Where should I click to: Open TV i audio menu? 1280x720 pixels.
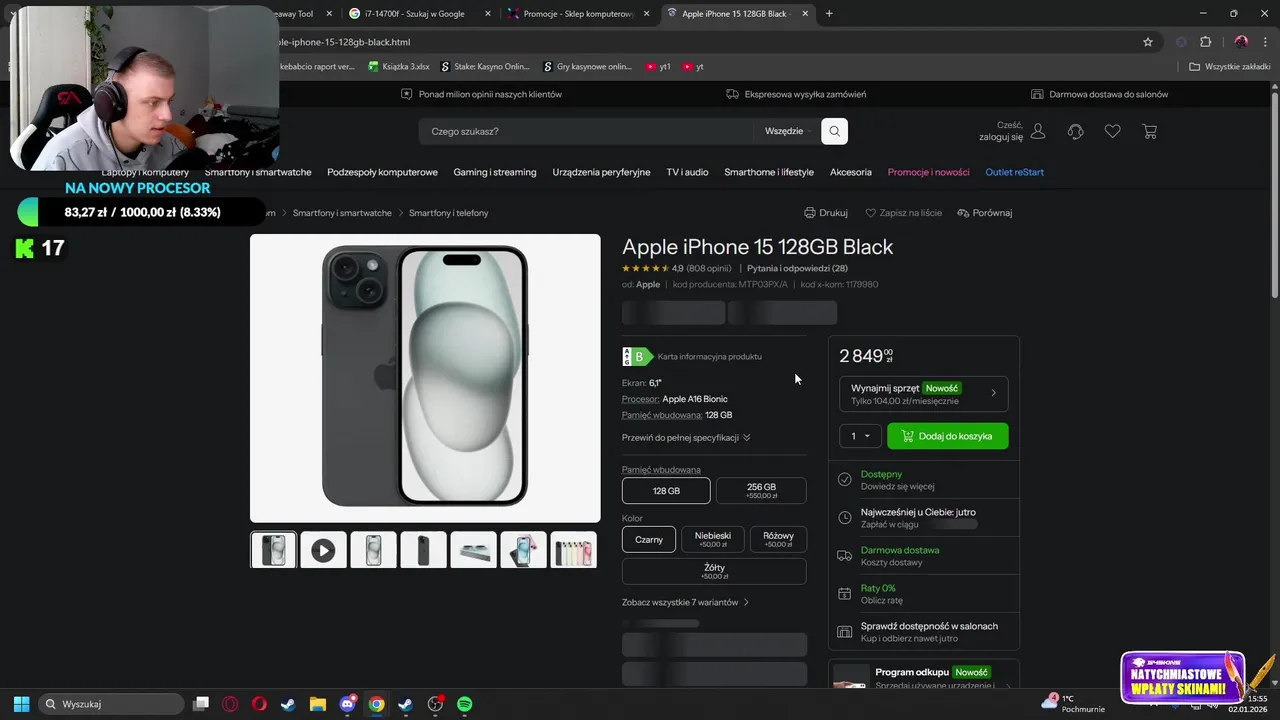pos(687,172)
